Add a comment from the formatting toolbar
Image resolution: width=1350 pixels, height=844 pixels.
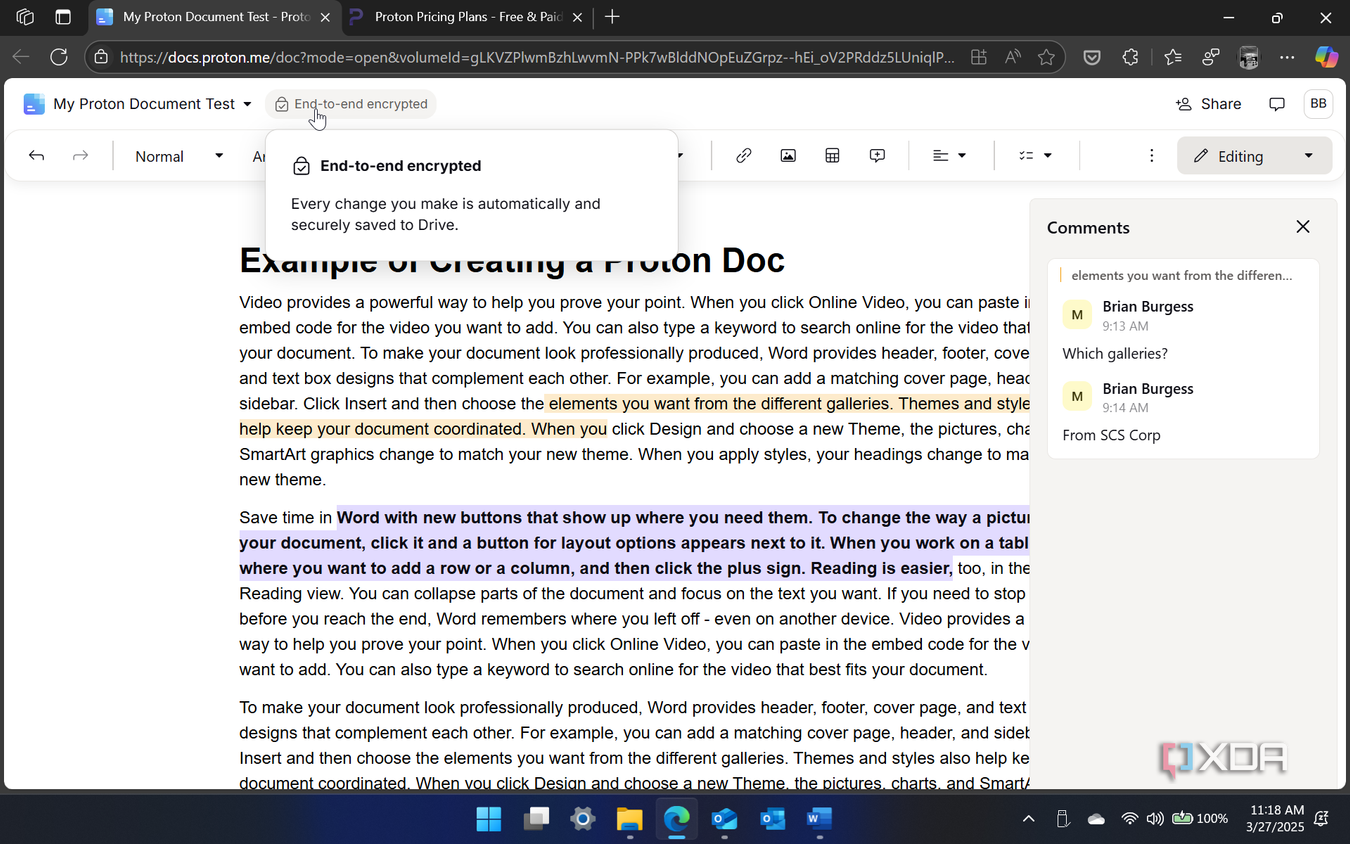click(877, 156)
